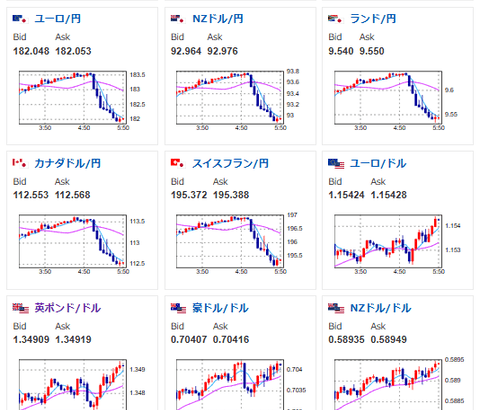Image resolution: width=480 pixels, height=410 pixels.
Task: Click the Australian Dollar/Dollar flag icon
Action: point(178,308)
